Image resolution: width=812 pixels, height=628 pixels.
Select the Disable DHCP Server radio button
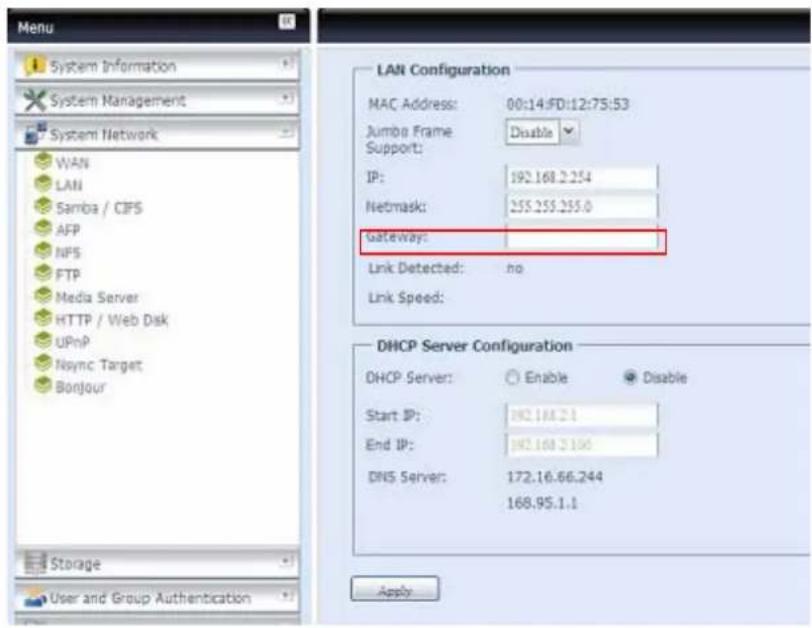click(x=630, y=378)
